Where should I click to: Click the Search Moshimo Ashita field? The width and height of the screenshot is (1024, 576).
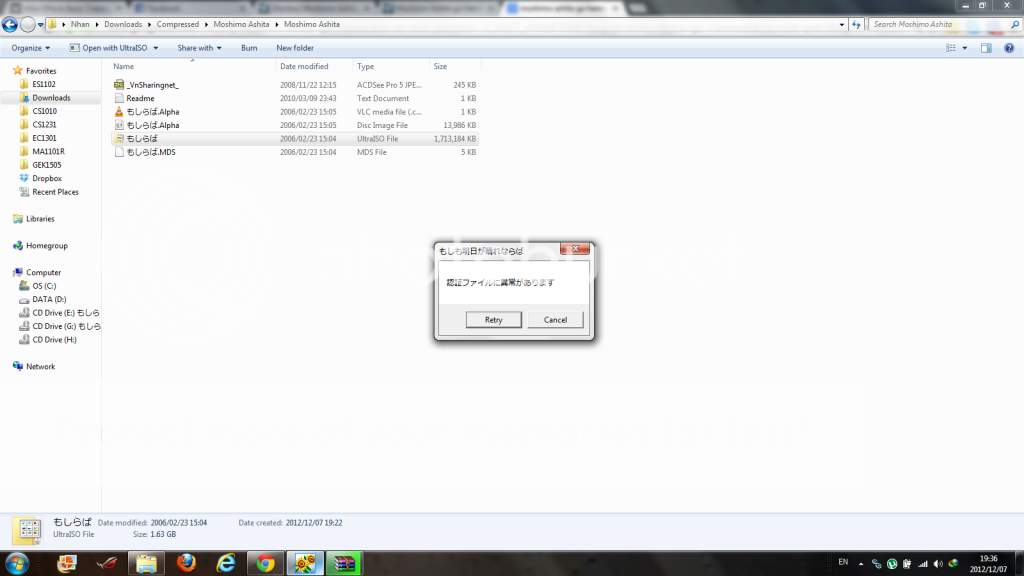(940, 24)
